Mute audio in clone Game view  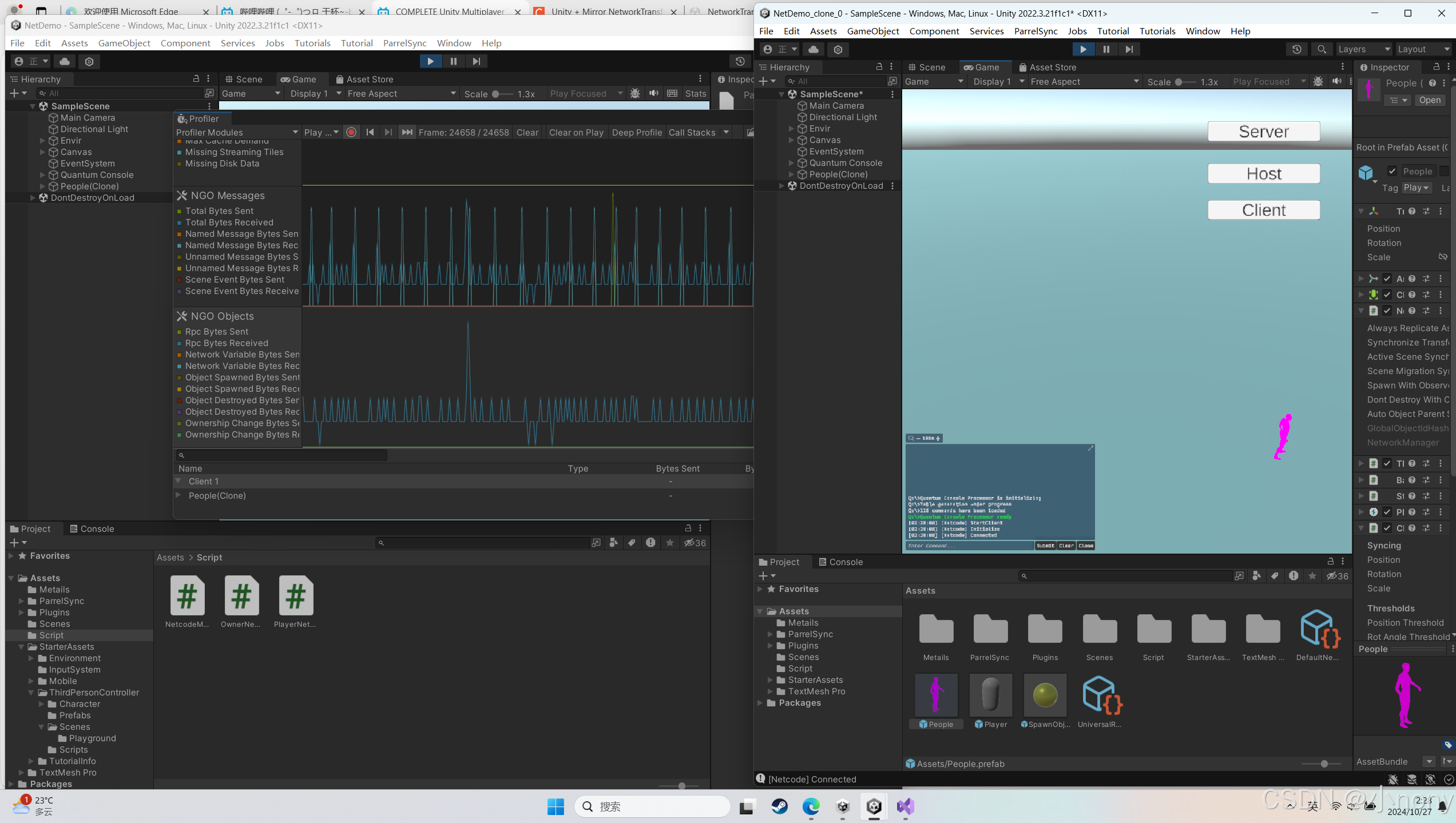click(1336, 82)
